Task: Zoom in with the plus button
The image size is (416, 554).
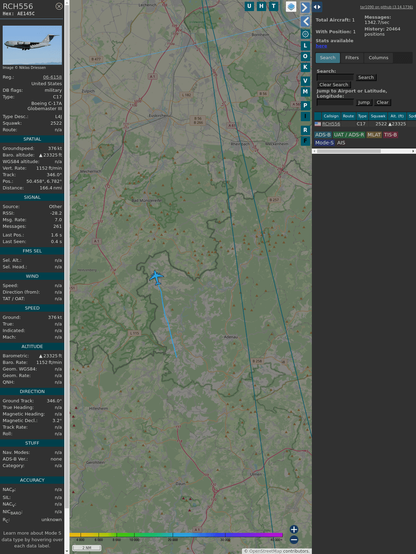Action: tap(294, 529)
